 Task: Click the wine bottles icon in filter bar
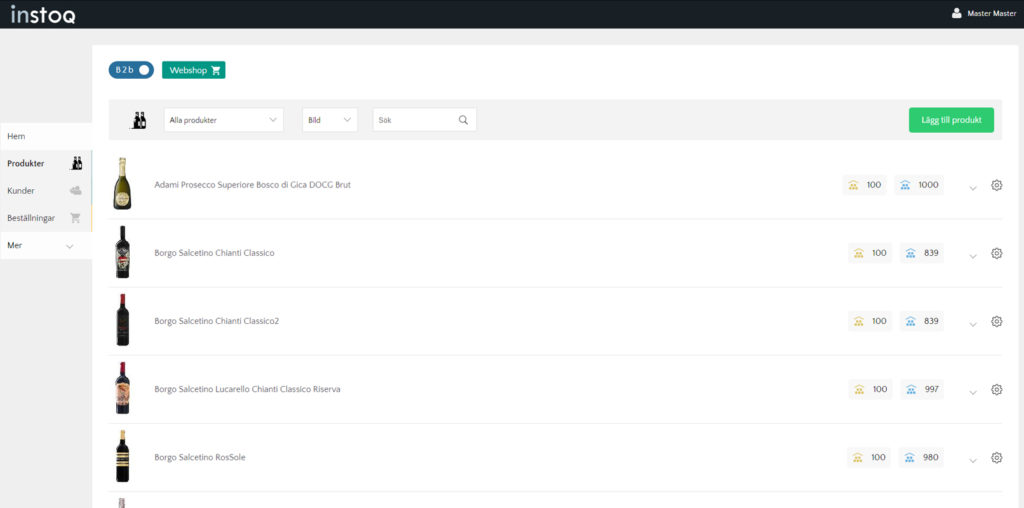(x=139, y=120)
